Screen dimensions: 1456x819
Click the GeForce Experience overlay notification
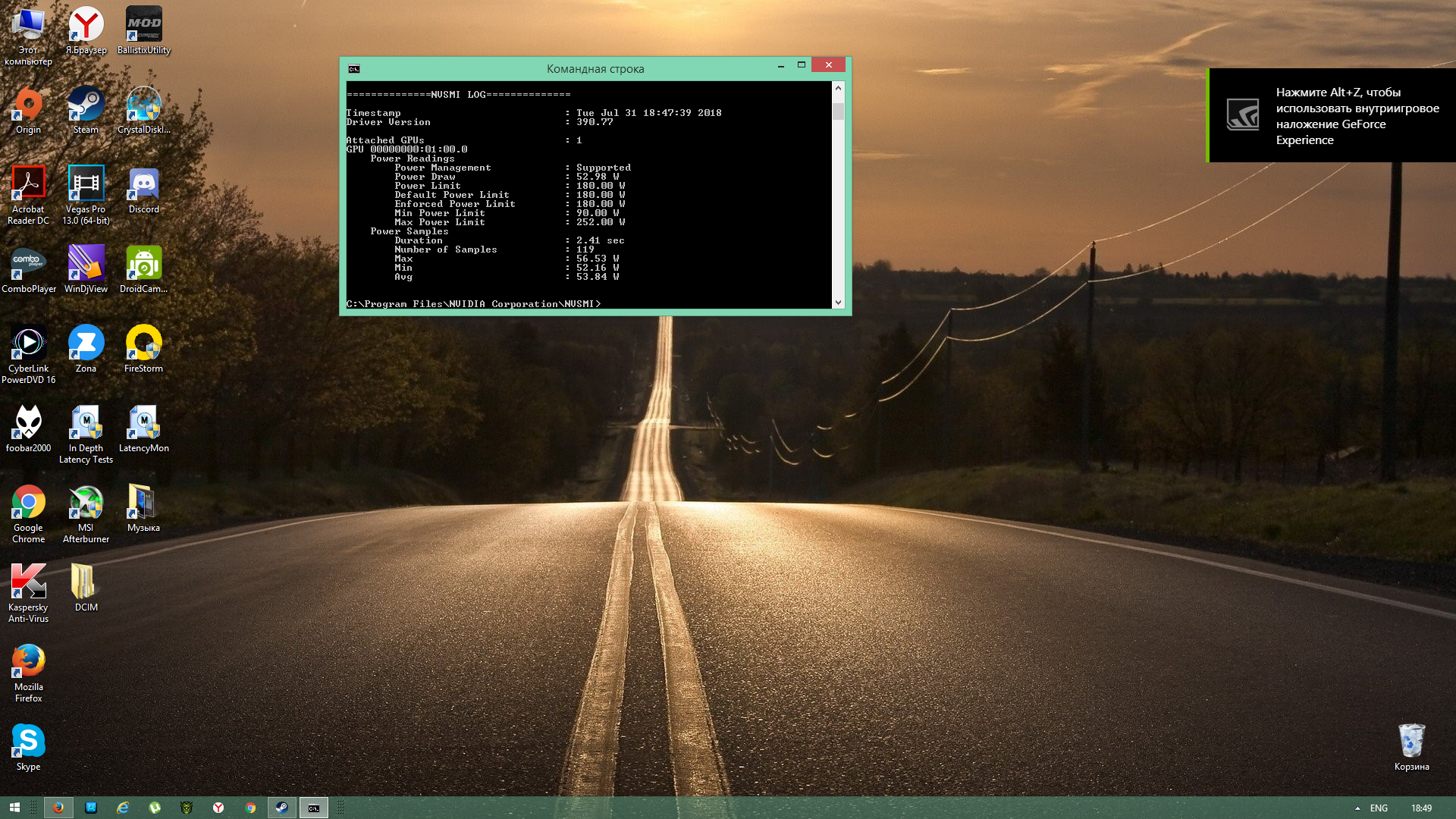(1332, 115)
